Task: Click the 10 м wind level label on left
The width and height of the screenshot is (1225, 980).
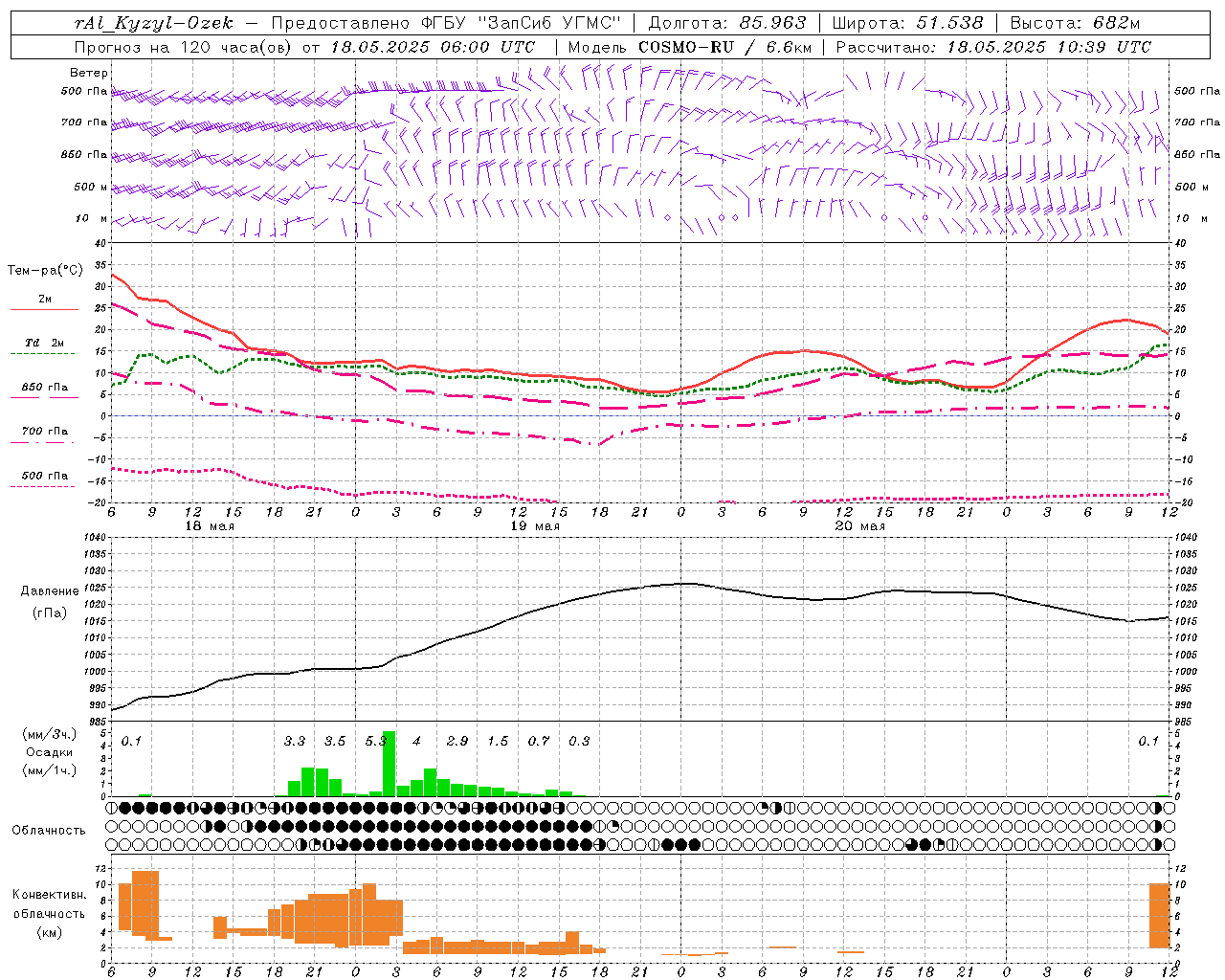Action: 91,218
